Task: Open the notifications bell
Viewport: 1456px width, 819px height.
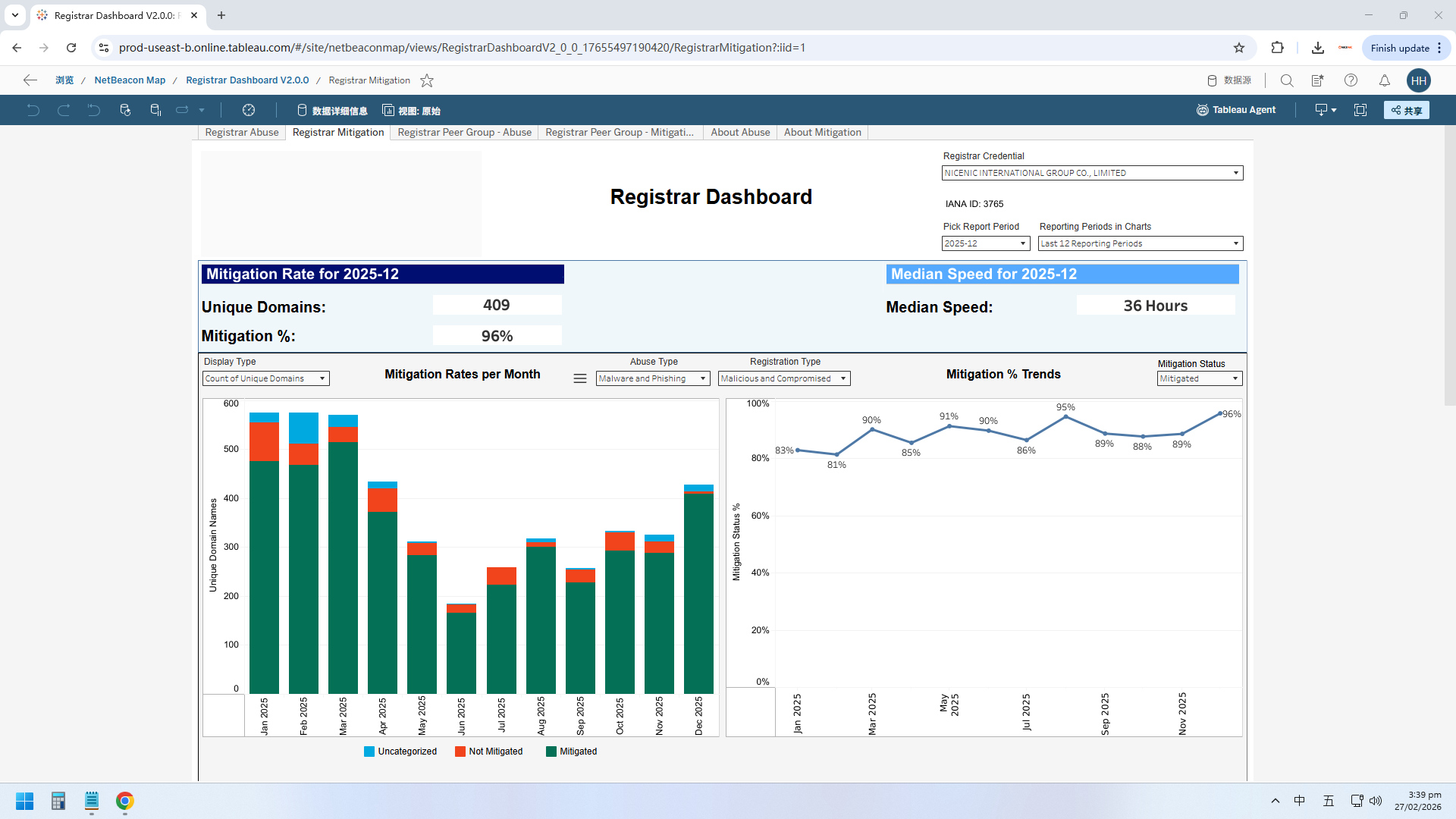Action: coord(1385,80)
